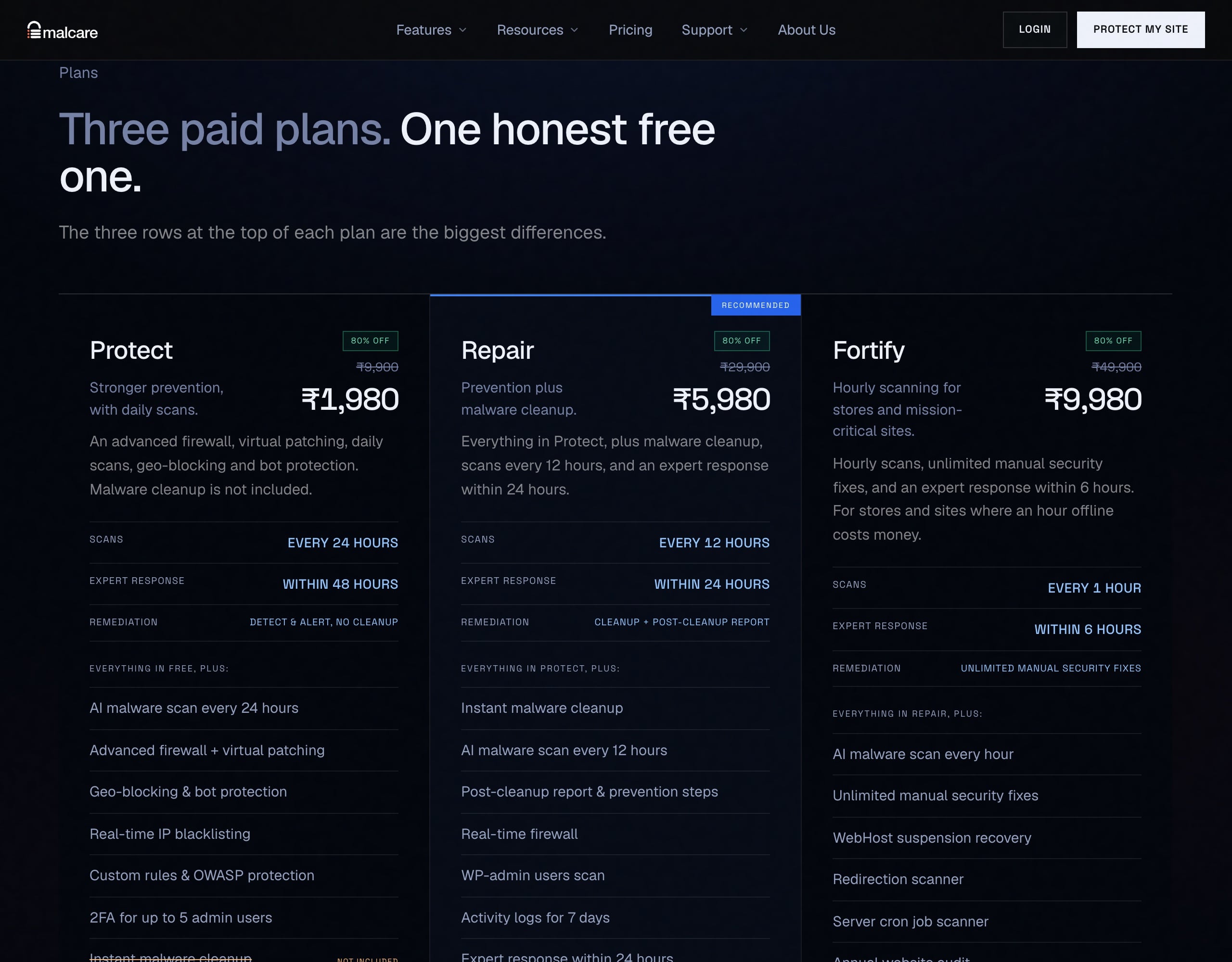Click DETECT & ALERT, NO CLEANUP text
1232x962 pixels.
(324, 622)
